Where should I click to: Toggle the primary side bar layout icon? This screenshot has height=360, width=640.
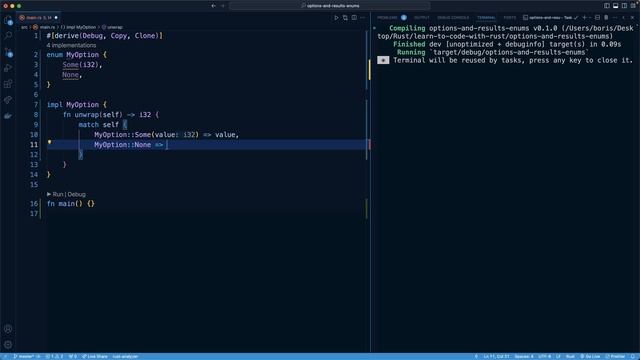point(607,6)
